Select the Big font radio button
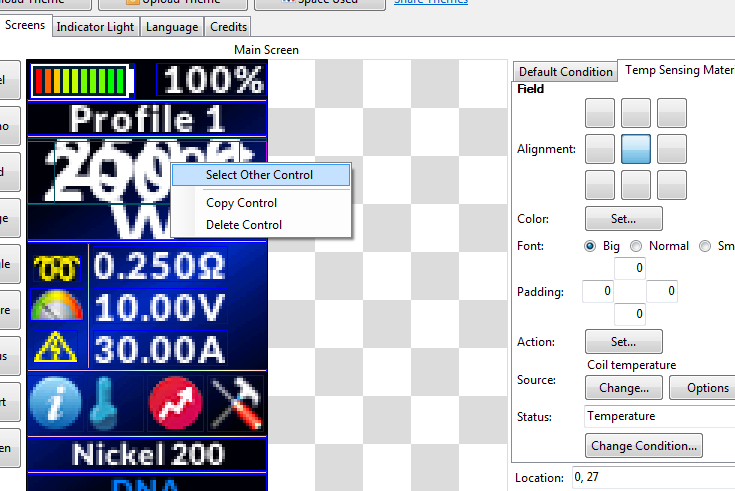 pyautogui.click(x=590, y=246)
